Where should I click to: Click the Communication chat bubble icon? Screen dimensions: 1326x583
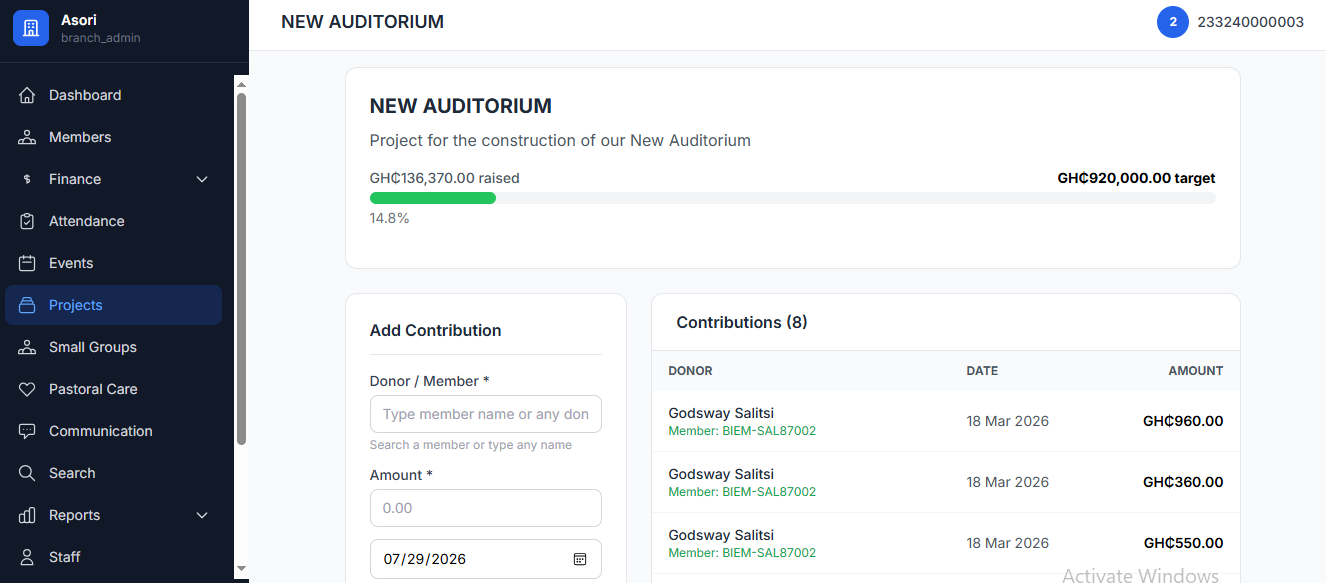[x=28, y=431]
